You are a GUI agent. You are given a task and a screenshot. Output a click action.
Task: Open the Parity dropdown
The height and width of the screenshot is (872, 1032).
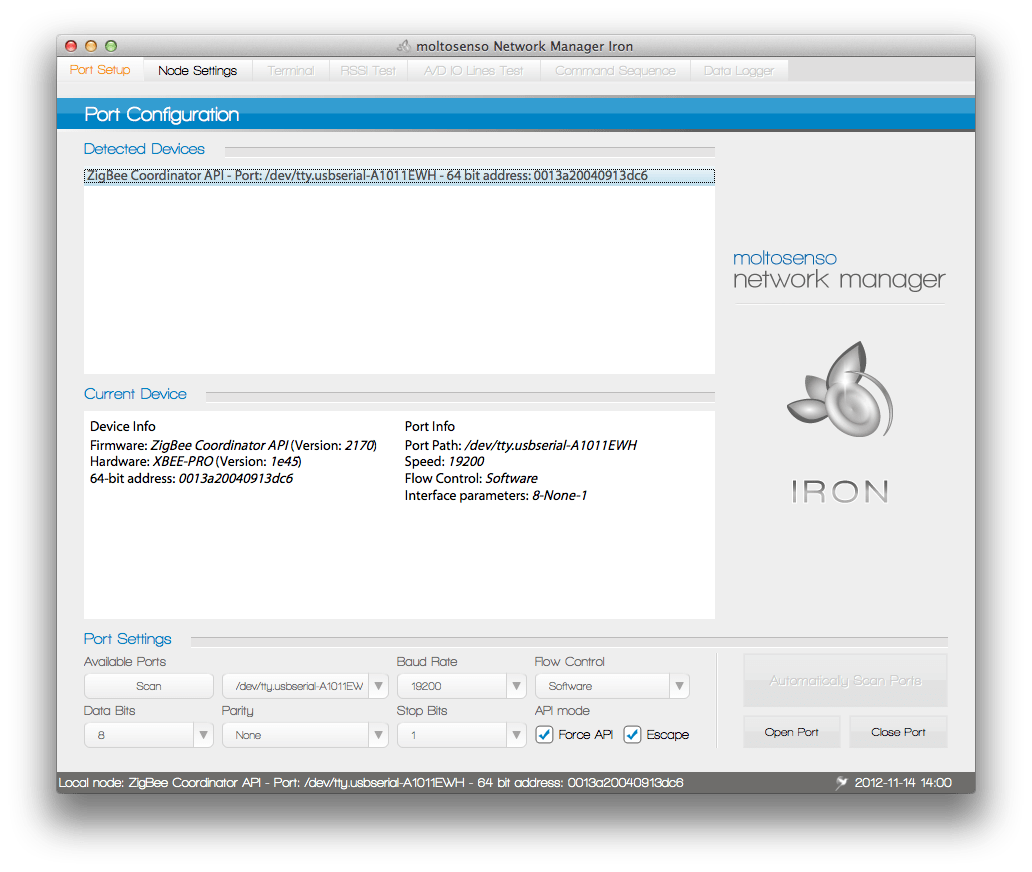(x=305, y=734)
